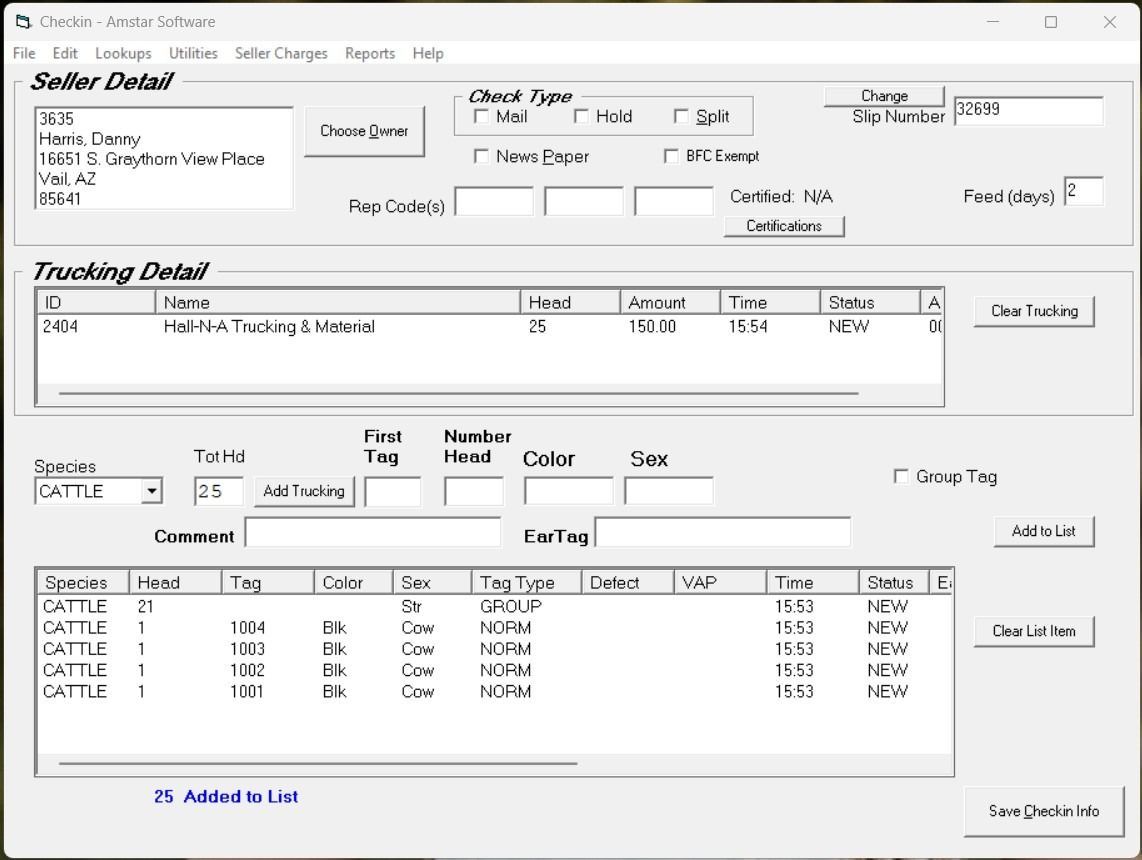Open the Reports menu
Image resolution: width=1142 pixels, height=860 pixels.
click(369, 53)
